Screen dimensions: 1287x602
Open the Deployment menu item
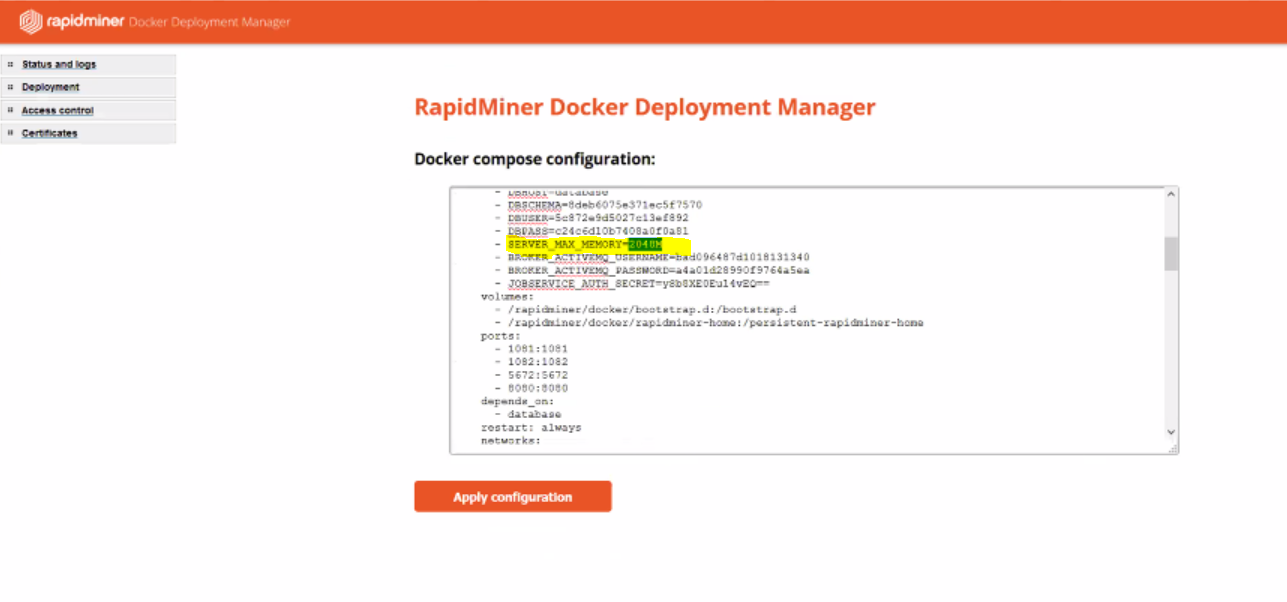(x=50, y=87)
